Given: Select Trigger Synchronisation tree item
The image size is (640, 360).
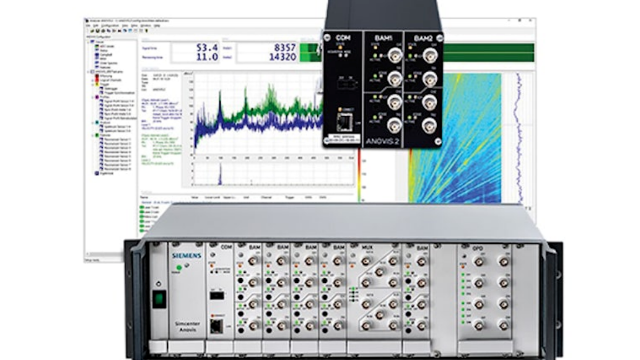Looking at the screenshot, I should pyautogui.click(x=120, y=93).
